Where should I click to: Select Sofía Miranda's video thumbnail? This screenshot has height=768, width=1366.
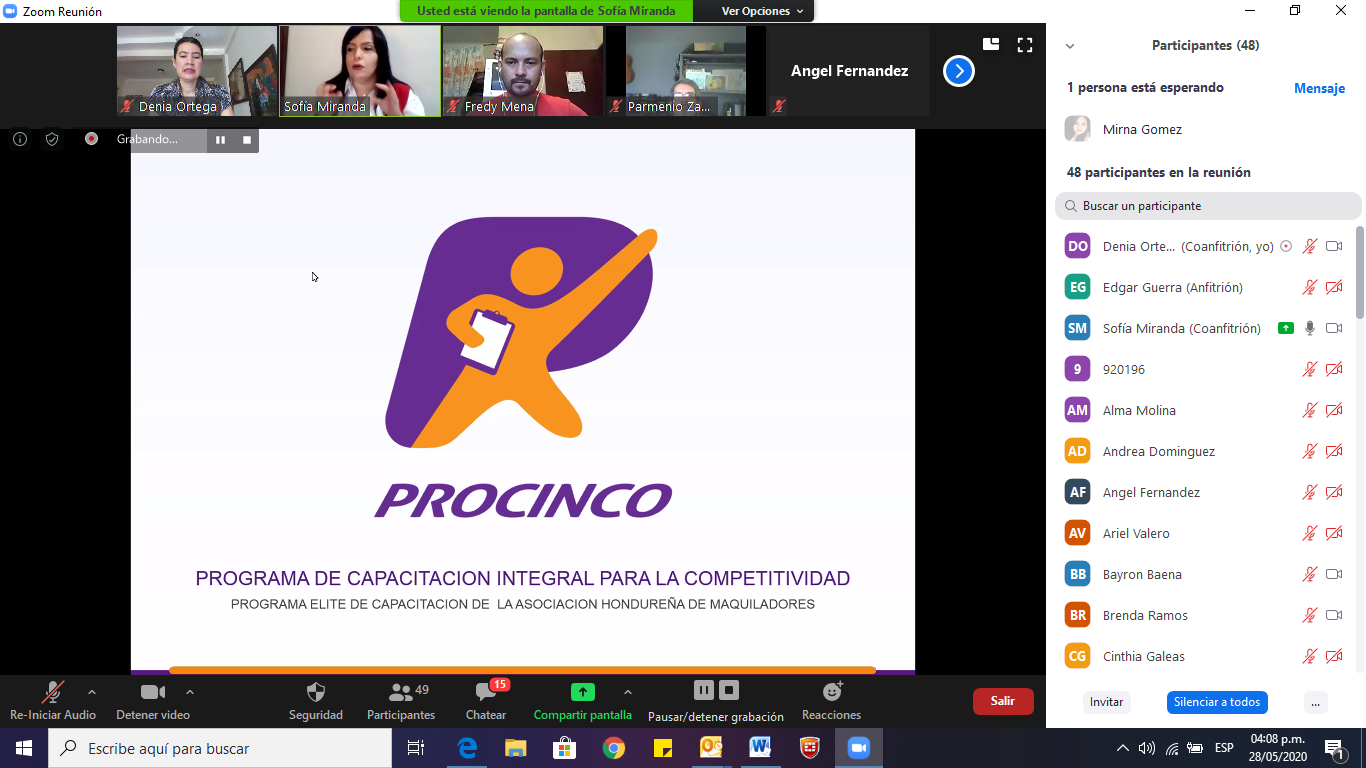(360, 71)
